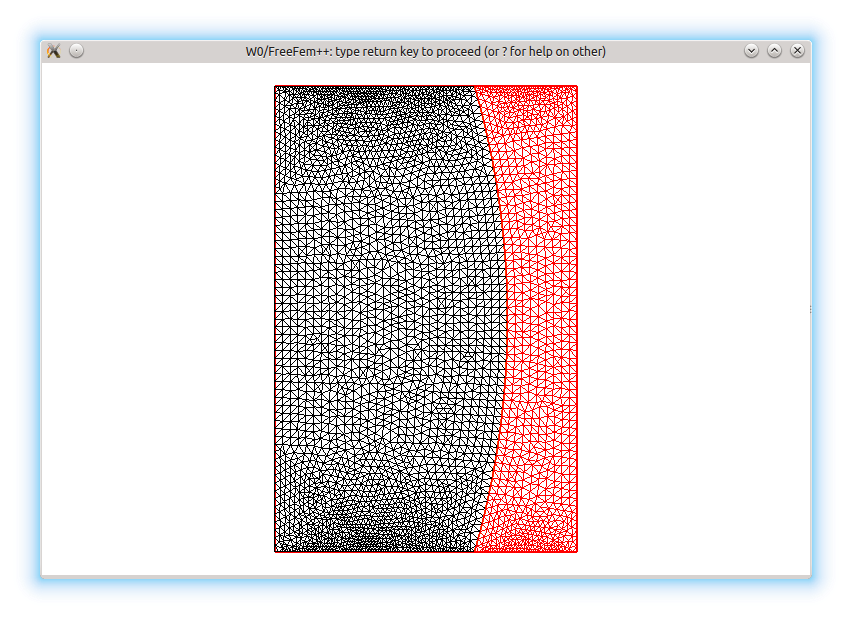The height and width of the screenshot is (619, 852).
Task: Minimize the FreeFem++ window
Action: point(751,51)
